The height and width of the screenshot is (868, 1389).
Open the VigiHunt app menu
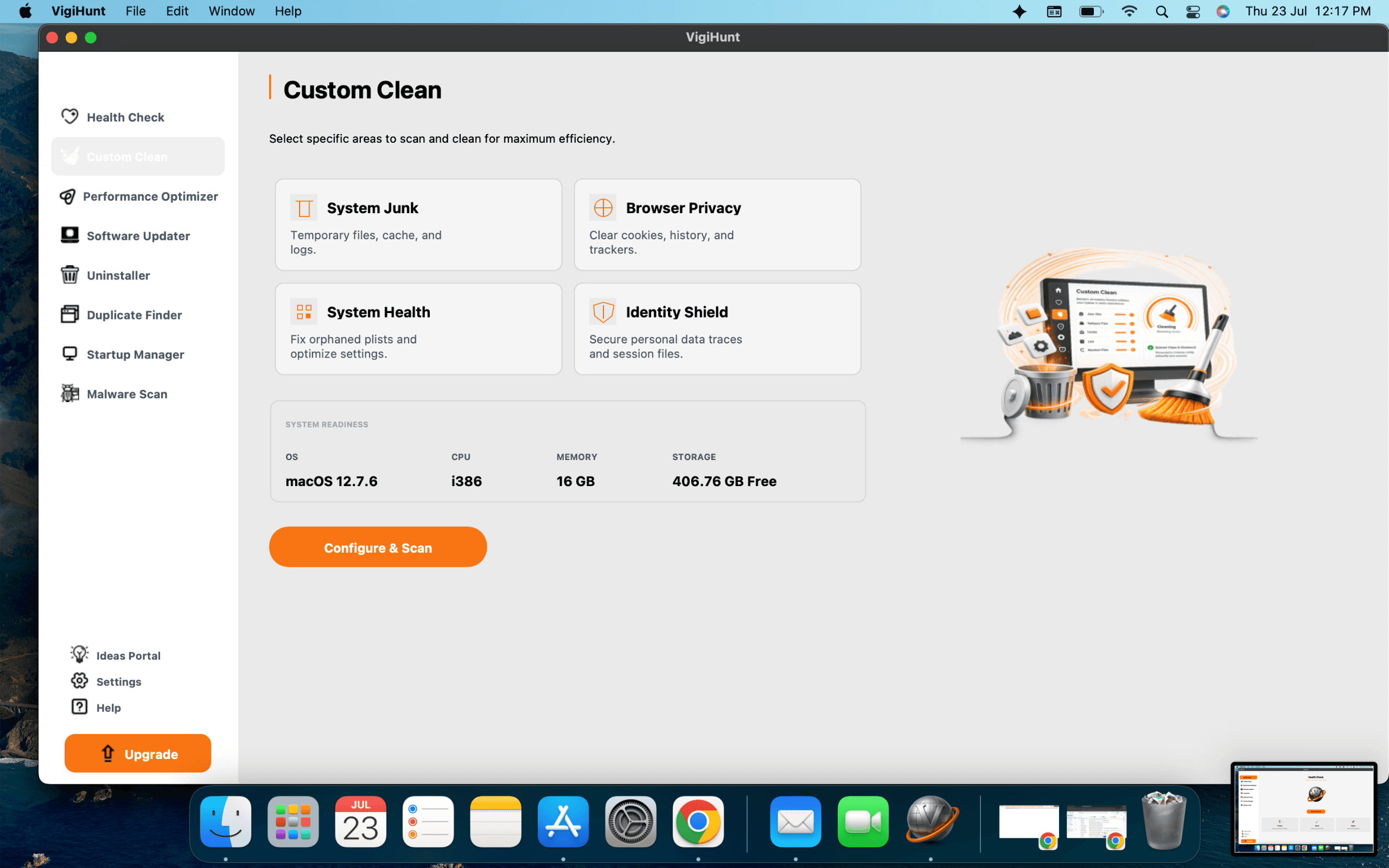(x=78, y=11)
